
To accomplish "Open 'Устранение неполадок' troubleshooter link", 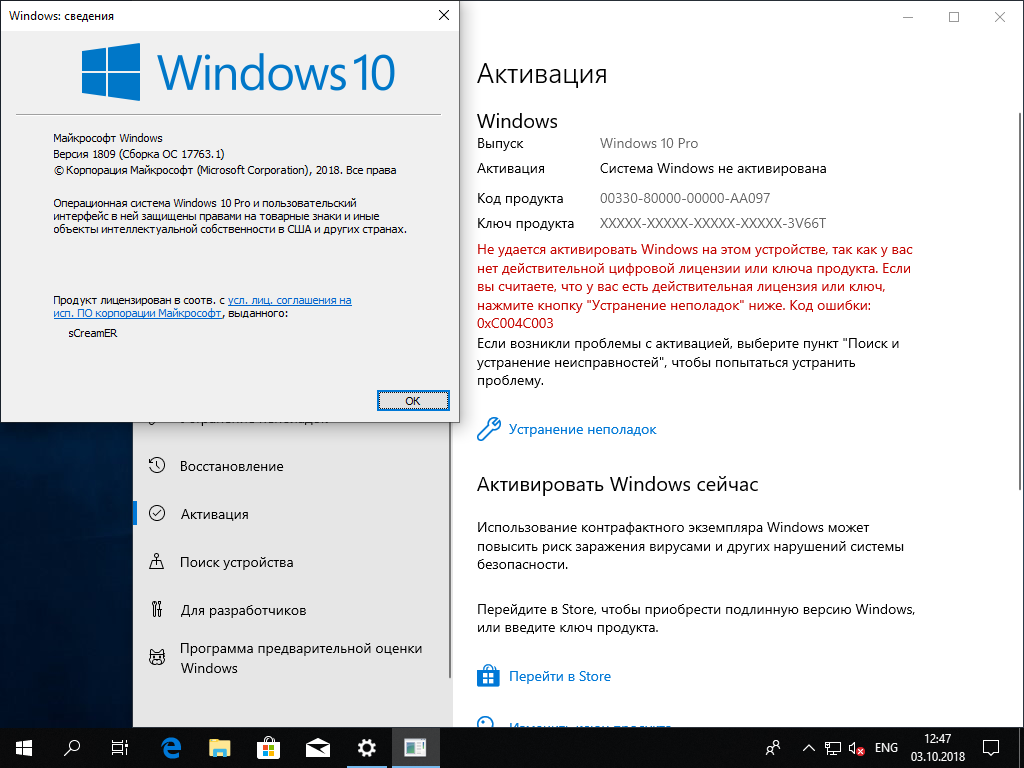I will point(583,429).
